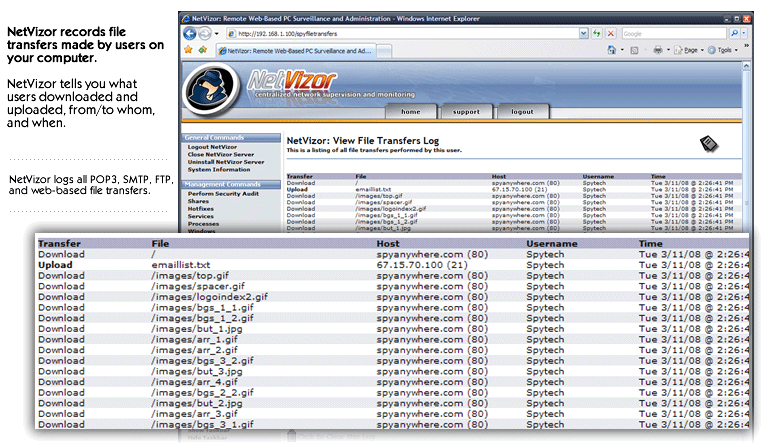Click the search magnifier icon

pos(734,33)
